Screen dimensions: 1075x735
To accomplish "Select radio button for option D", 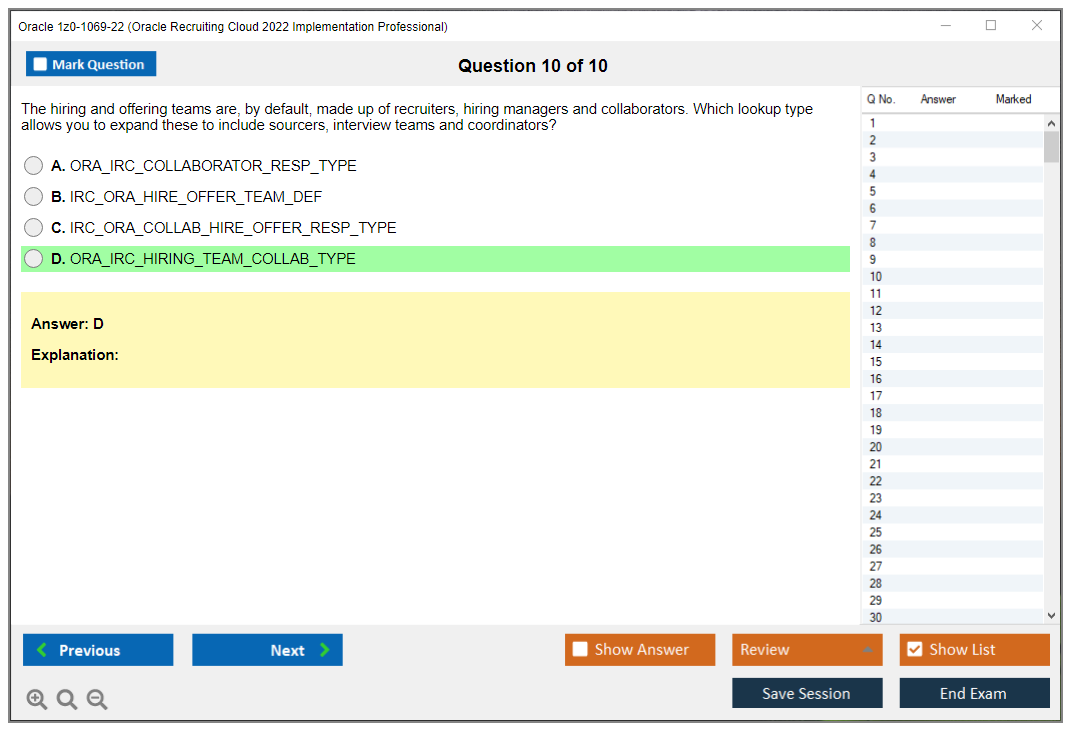I will (33, 258).
